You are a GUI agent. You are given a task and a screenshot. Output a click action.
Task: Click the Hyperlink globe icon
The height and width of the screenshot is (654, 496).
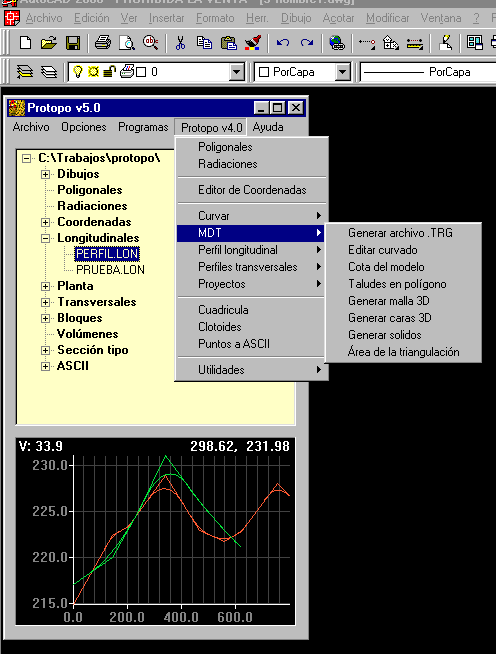pos(337,43)
